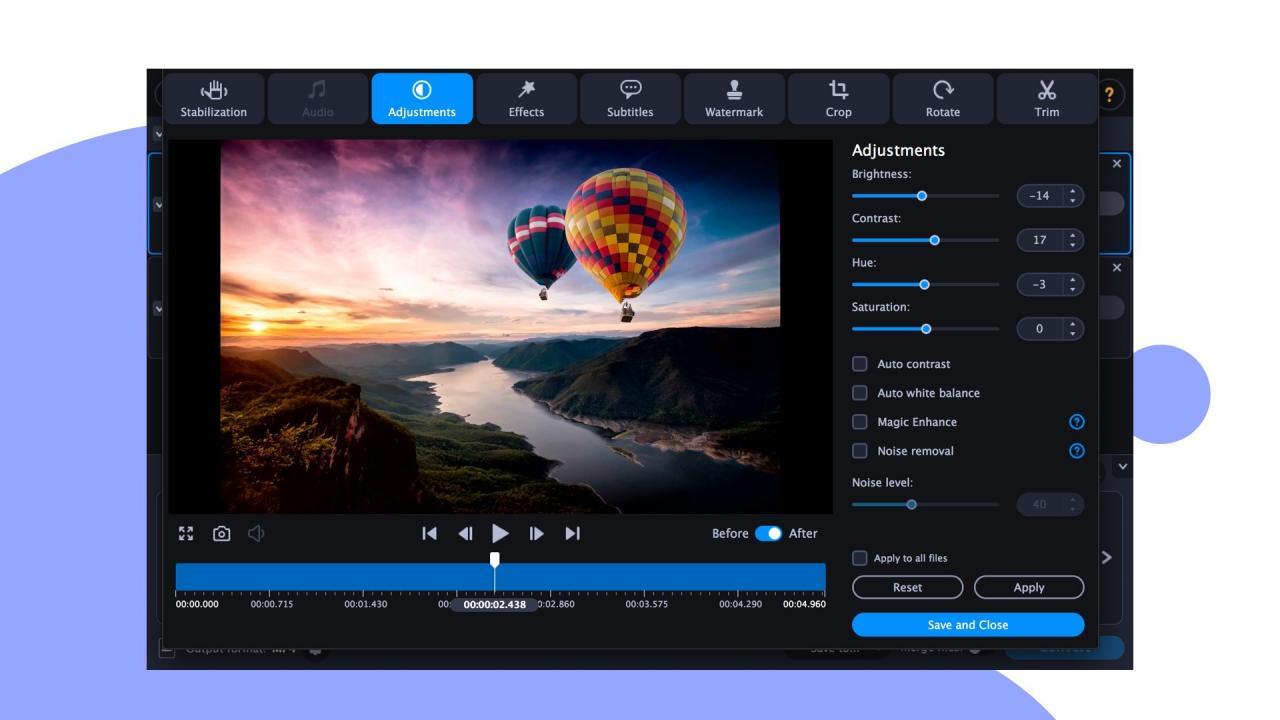Image resolution: width=1280 pixels, height=720 pixels.
Task: Open Magic Enhance help tooltip
Action: coord(1076,421)
